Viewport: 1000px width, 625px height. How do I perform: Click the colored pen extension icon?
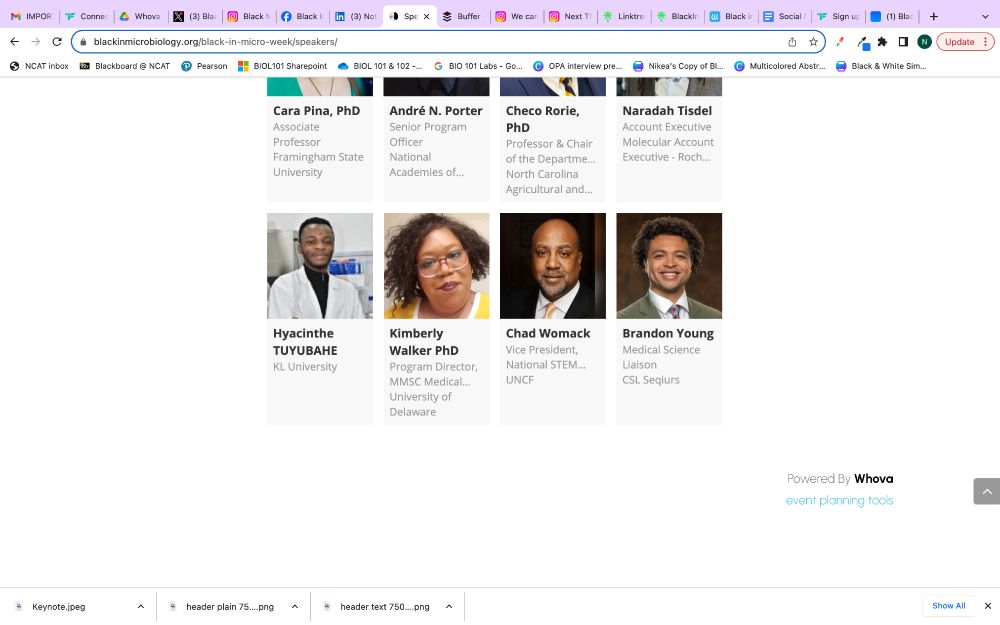pyautogui.click(x=841, y=42)
